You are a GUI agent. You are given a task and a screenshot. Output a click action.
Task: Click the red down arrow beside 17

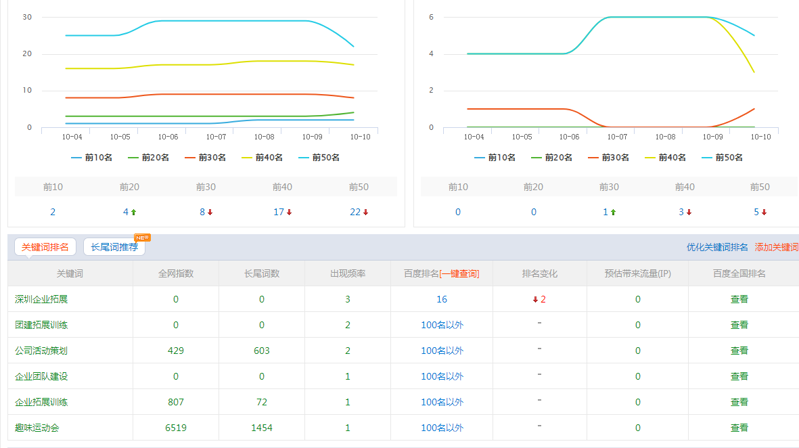point(289,212)
